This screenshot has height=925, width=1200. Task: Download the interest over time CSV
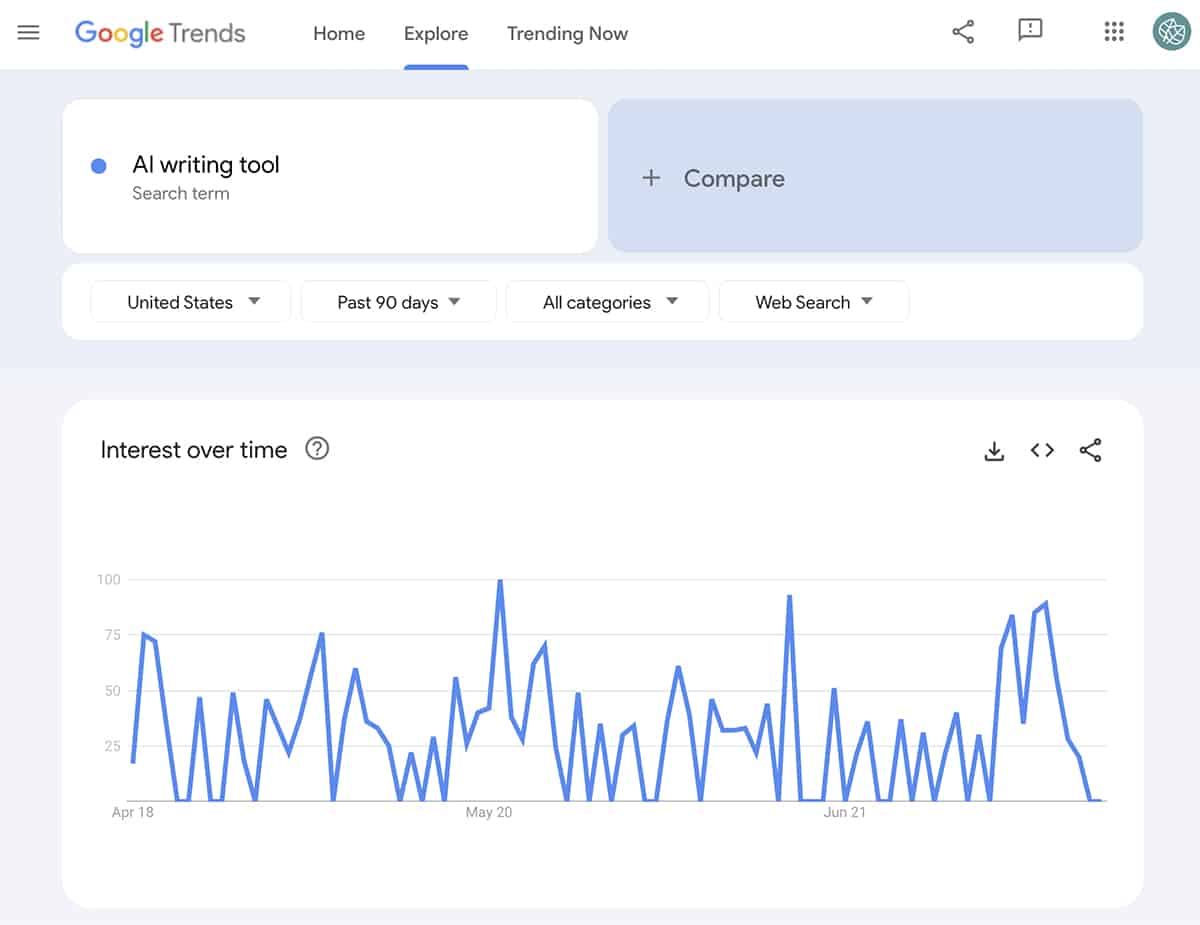[x=994, y=451]
